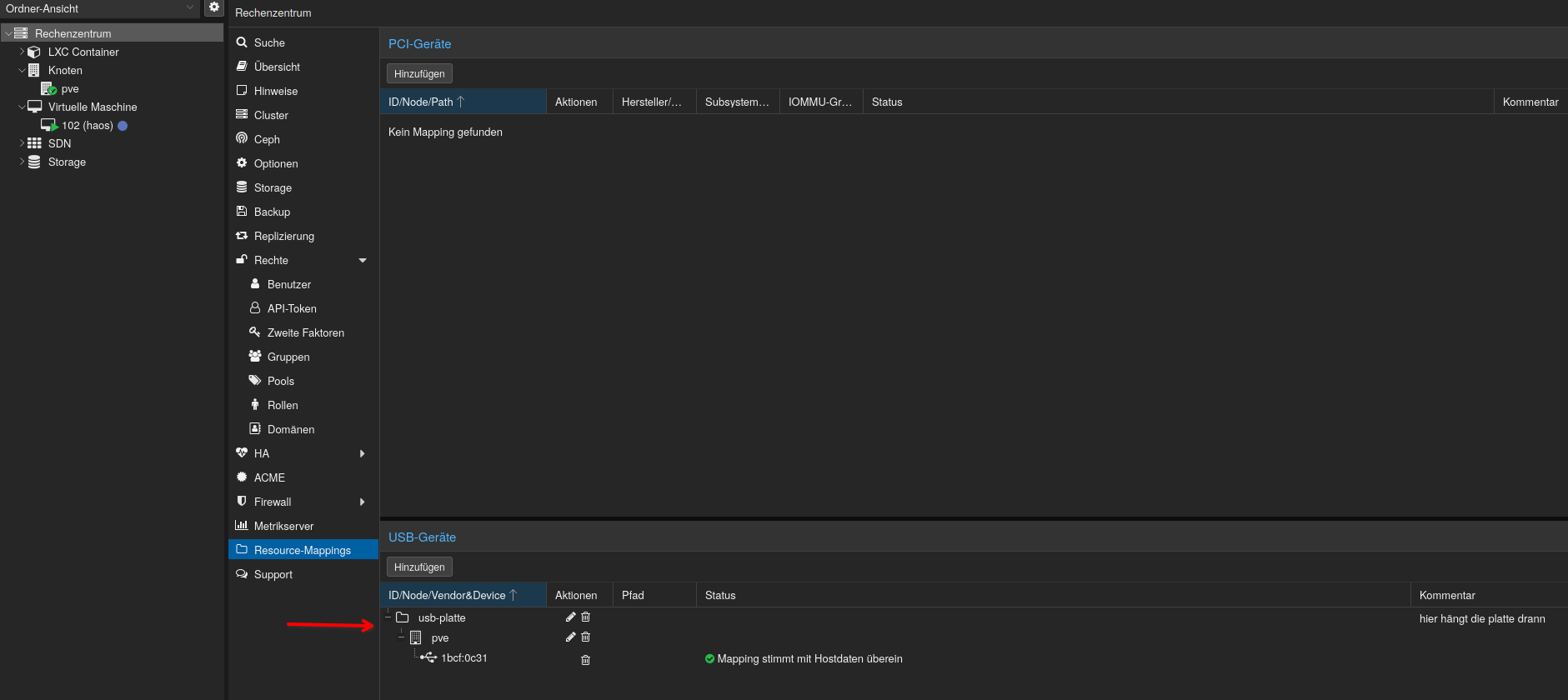The image size is (1568, 700).
Task: Open the Ceph menu entry
Action: (303, 139)
